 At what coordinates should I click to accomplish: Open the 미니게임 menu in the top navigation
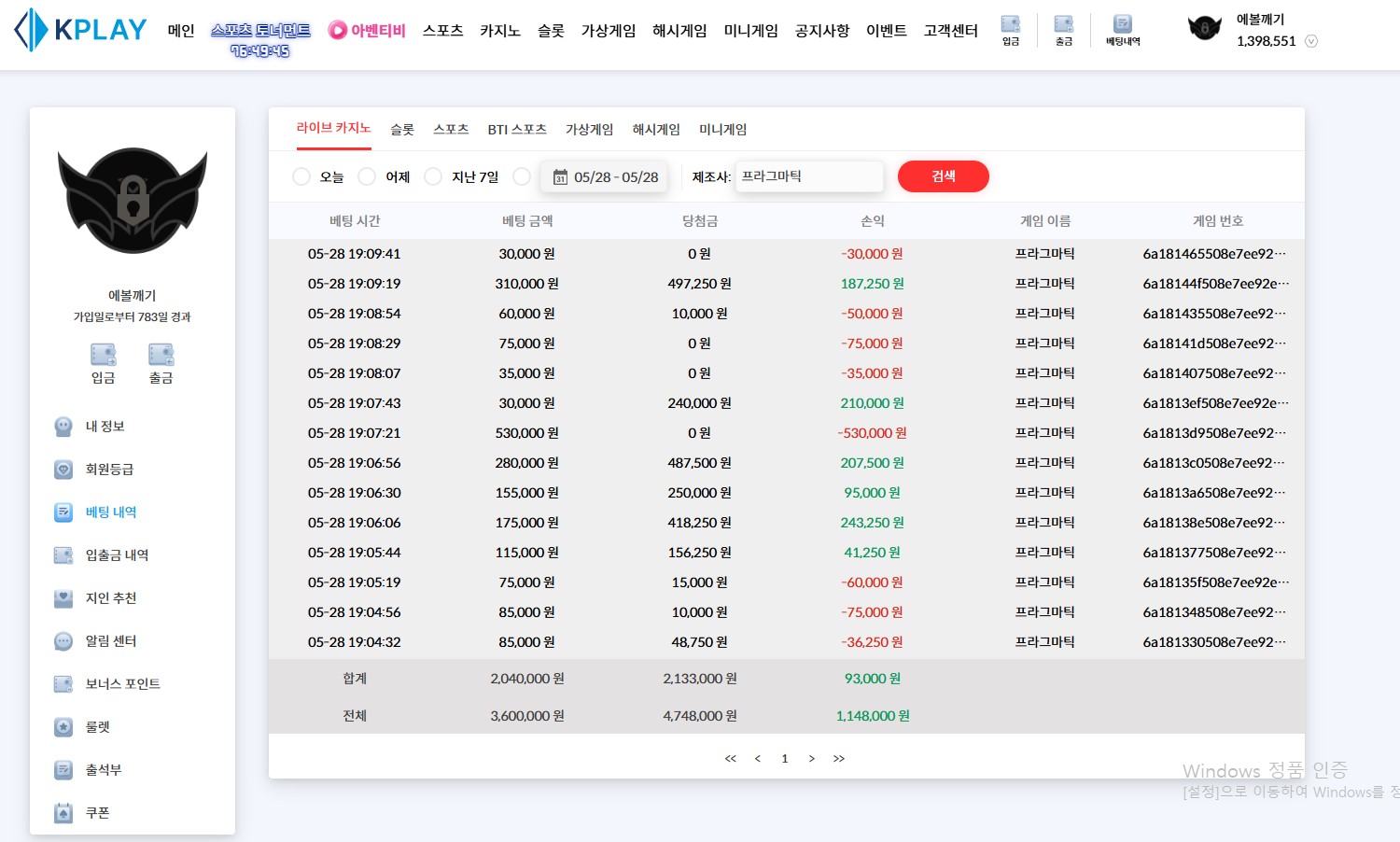pyautogui.click(x=751, y=31)
